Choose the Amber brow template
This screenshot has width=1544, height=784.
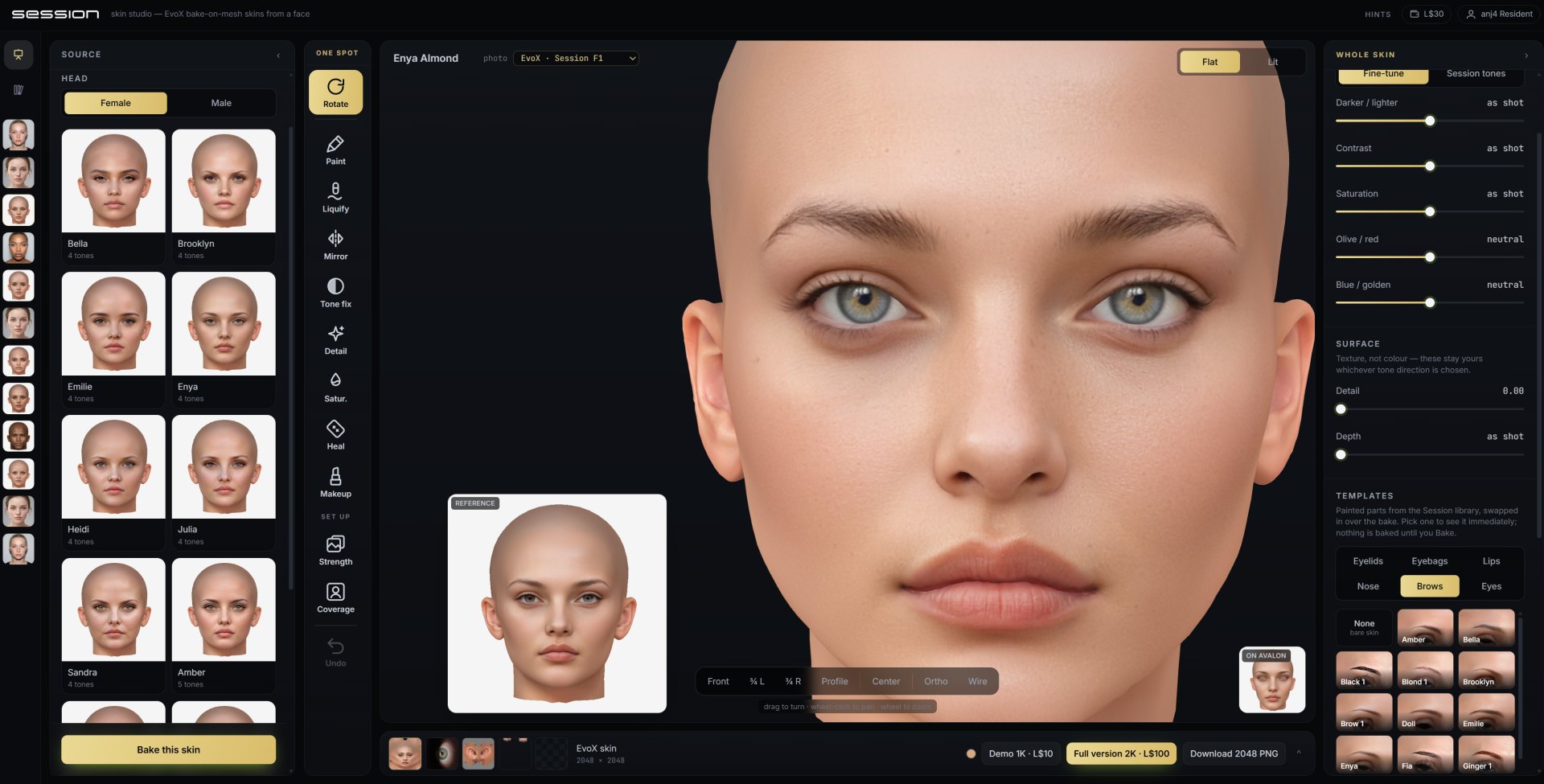1425,627
